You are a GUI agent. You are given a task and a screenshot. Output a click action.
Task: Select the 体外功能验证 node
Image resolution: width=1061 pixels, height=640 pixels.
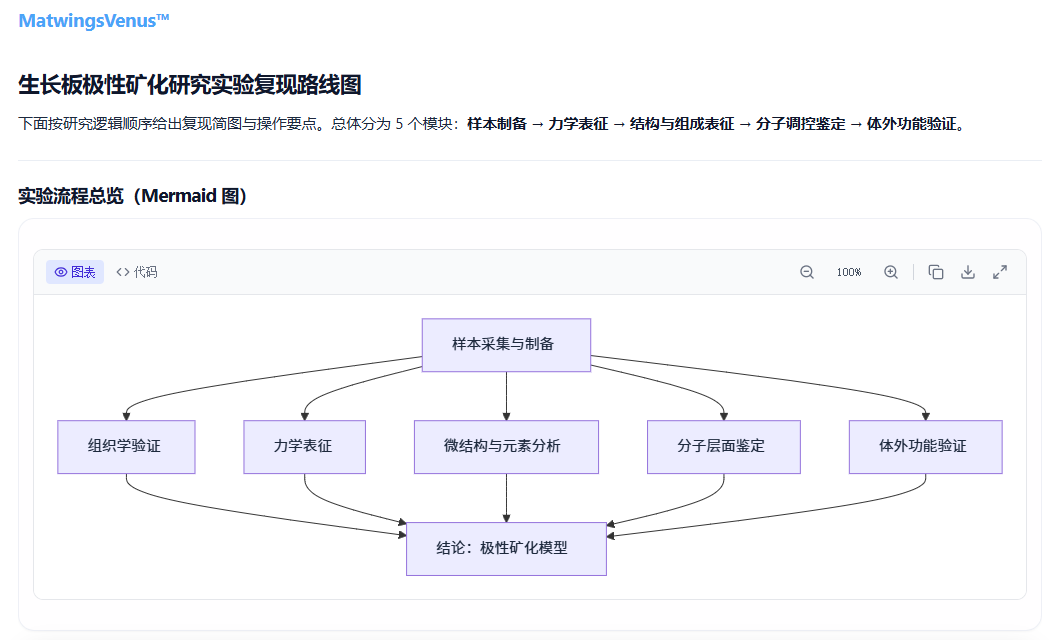[926, 447]
